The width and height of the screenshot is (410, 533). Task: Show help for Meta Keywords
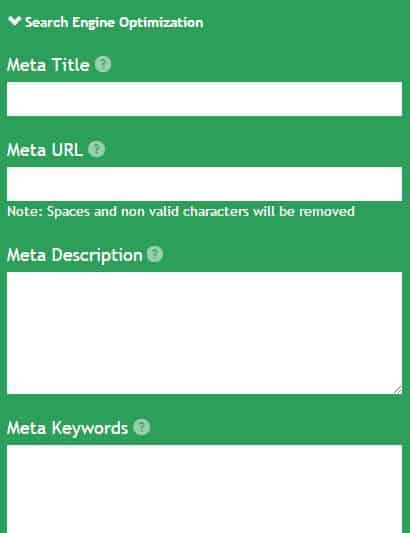[142, 427]
